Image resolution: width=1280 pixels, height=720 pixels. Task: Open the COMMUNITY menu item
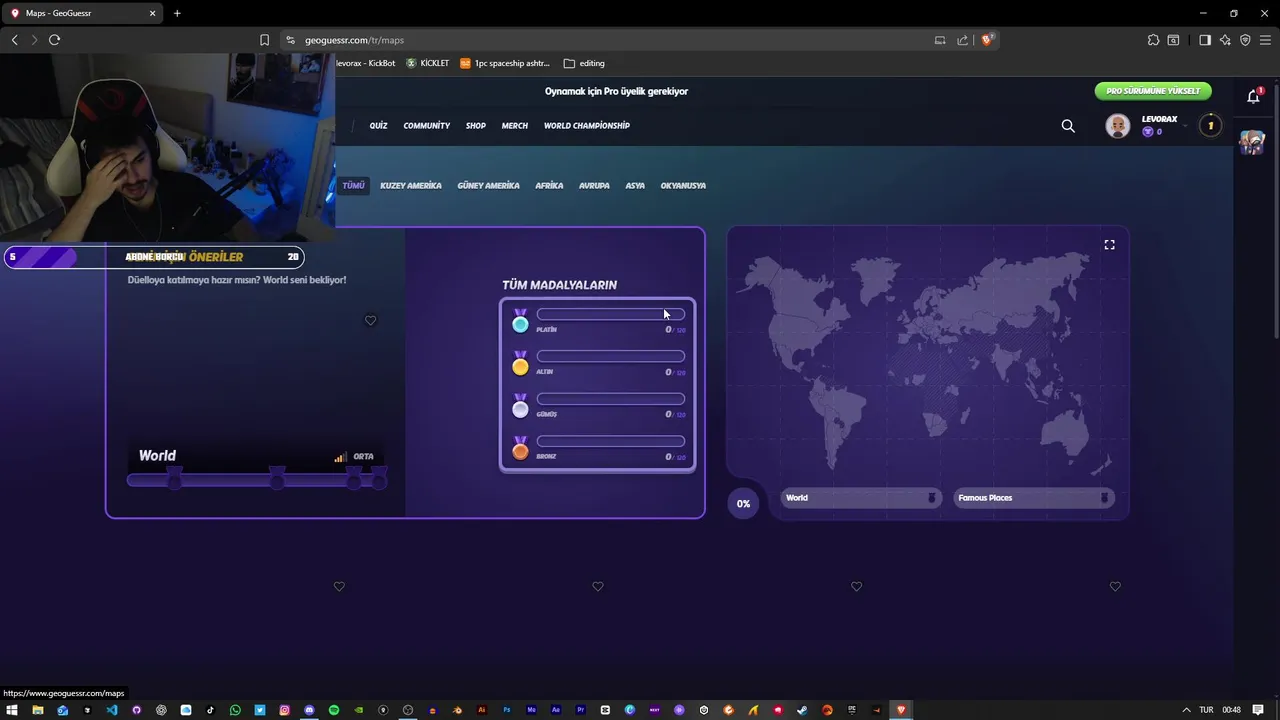pos(427,126)
